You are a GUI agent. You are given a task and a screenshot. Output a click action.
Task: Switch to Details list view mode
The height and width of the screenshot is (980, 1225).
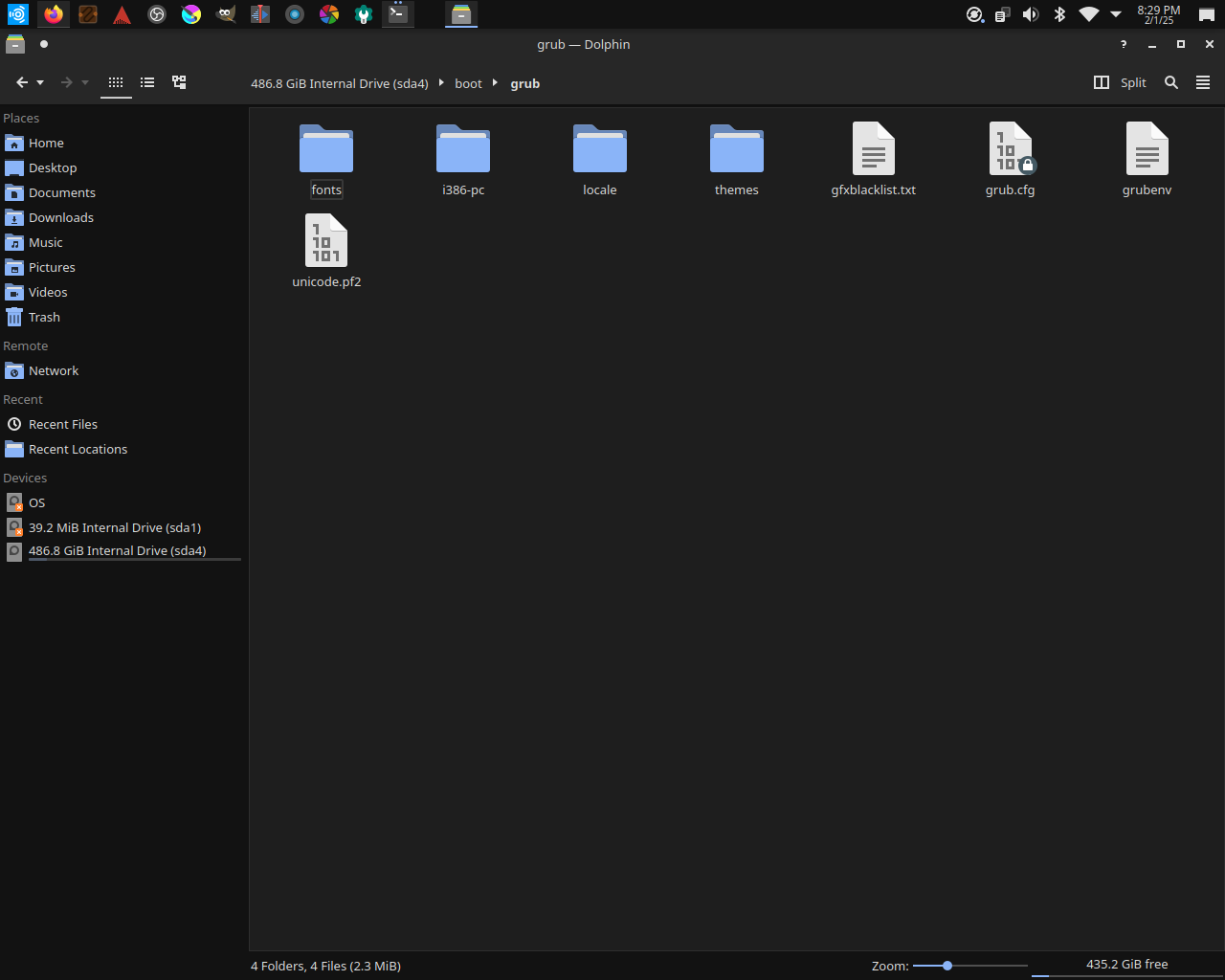179,83
